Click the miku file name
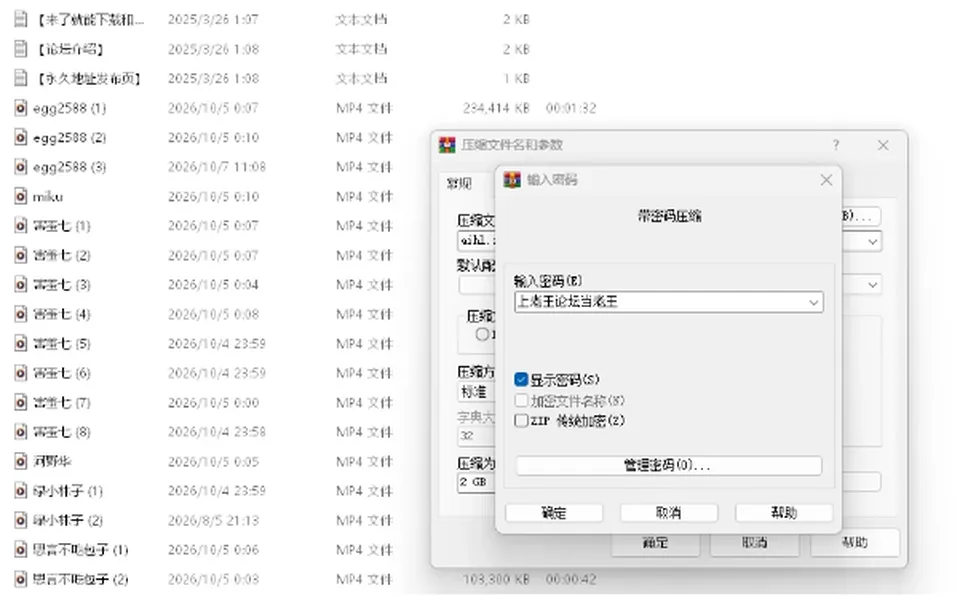 click(x=48, y=197)
